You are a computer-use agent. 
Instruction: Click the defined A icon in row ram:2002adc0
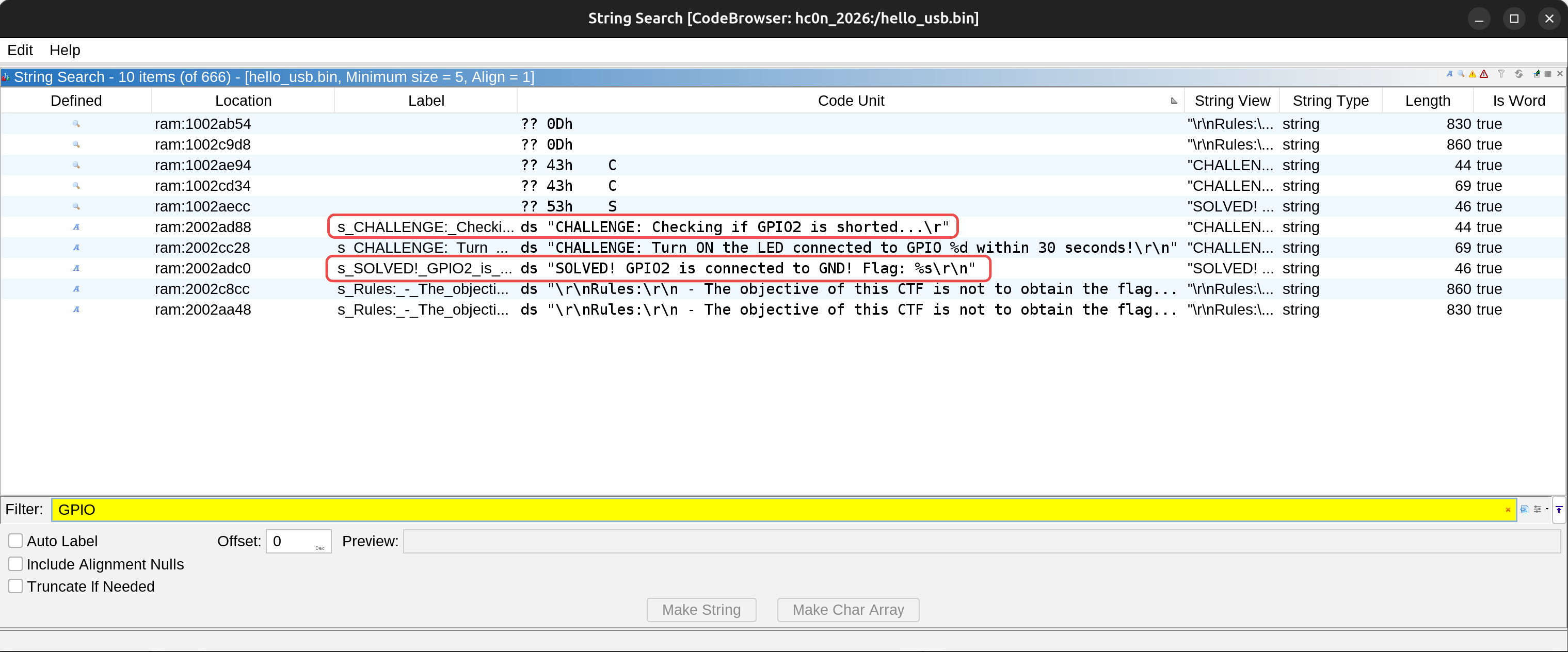(76, 269)
